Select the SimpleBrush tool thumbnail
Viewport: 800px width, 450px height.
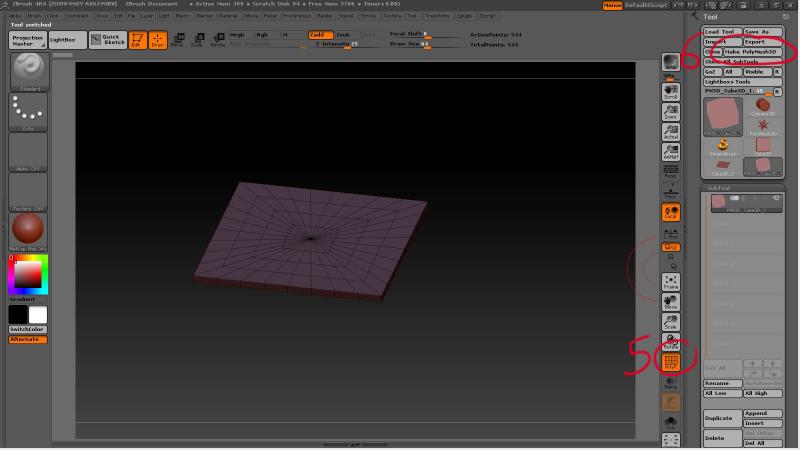click(722, 147)
